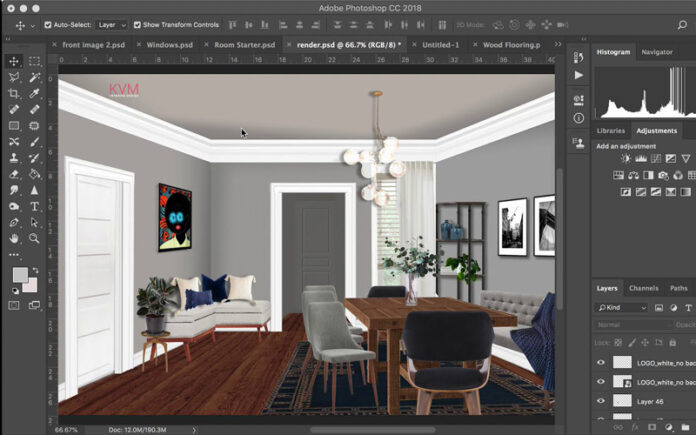Open the Actions panel play icon

578,75
